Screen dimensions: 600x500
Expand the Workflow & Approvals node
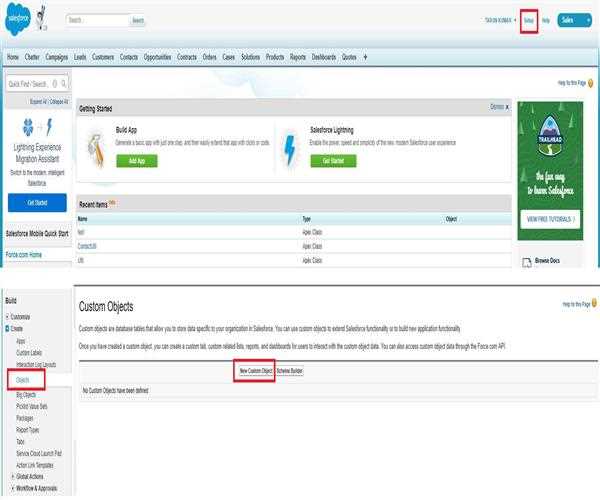pos(13,489)
